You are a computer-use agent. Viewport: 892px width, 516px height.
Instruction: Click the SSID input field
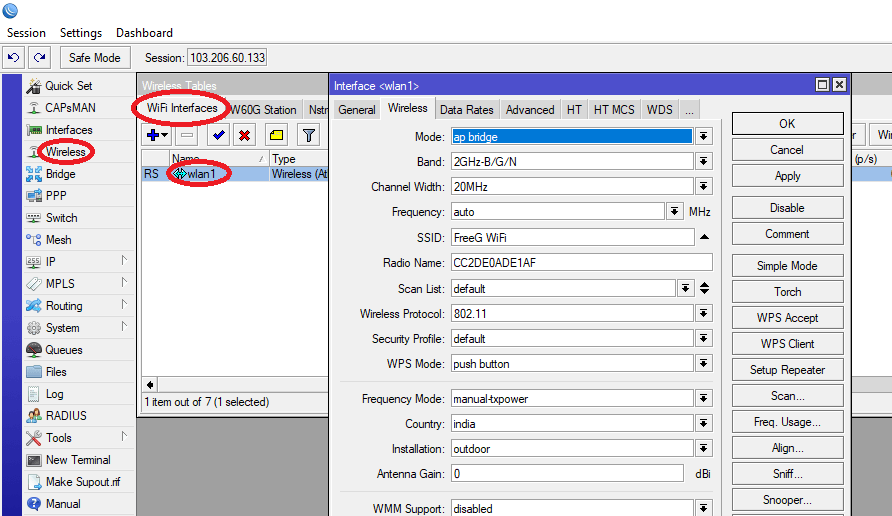[x=572, y=237]
